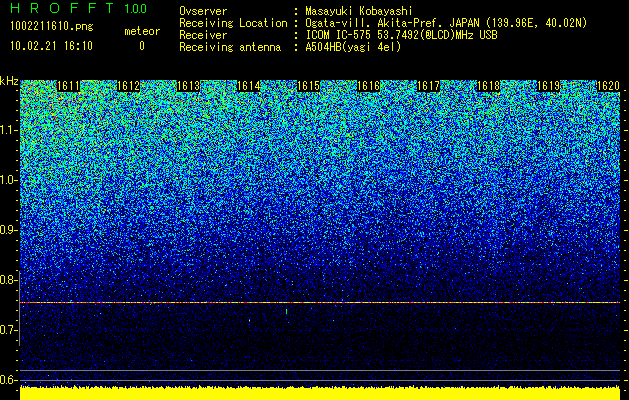Click the 1.1 frequency axis label

pyautogui.click(x=8, y=130)
